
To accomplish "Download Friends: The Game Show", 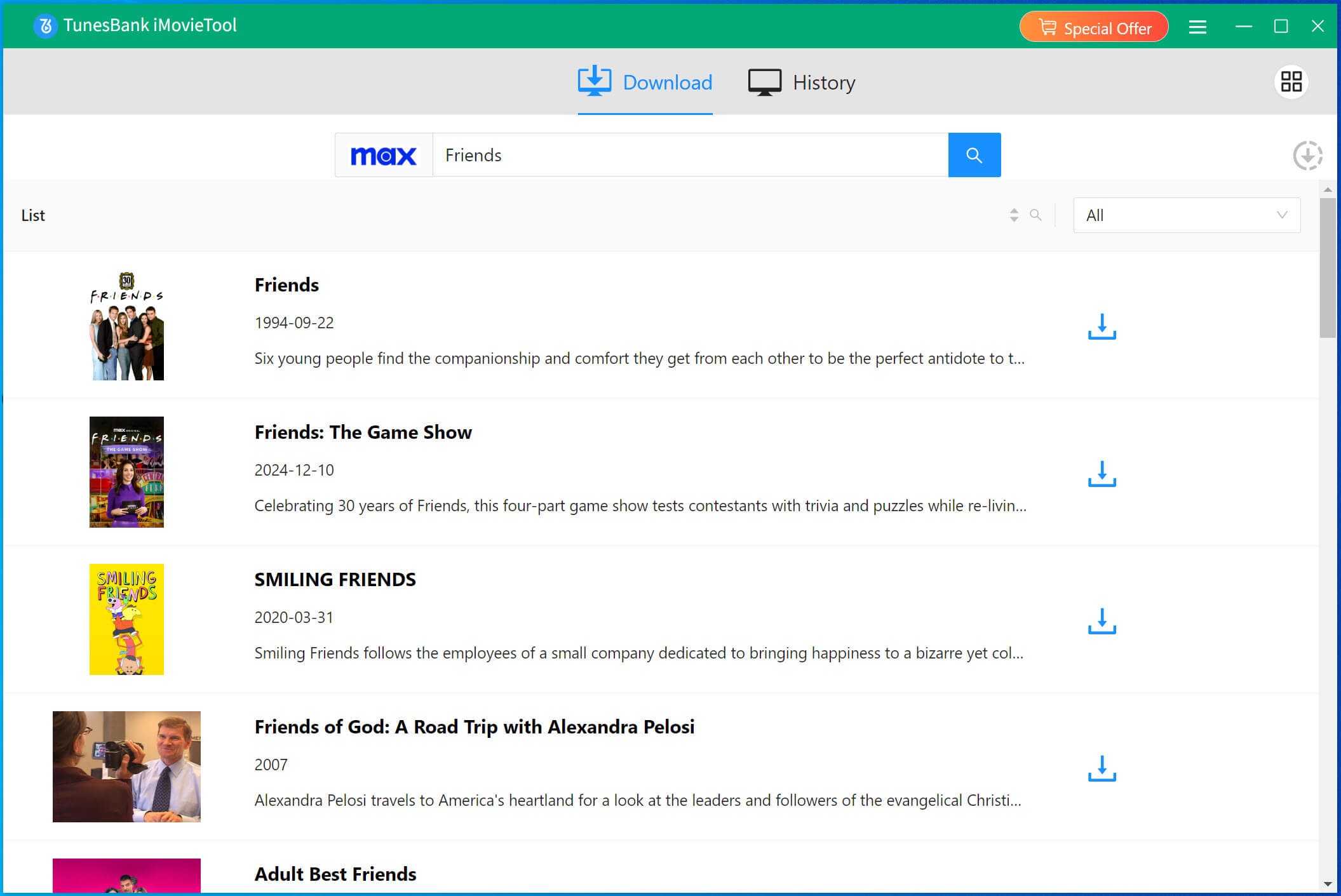I will (x=1102, y=474).
